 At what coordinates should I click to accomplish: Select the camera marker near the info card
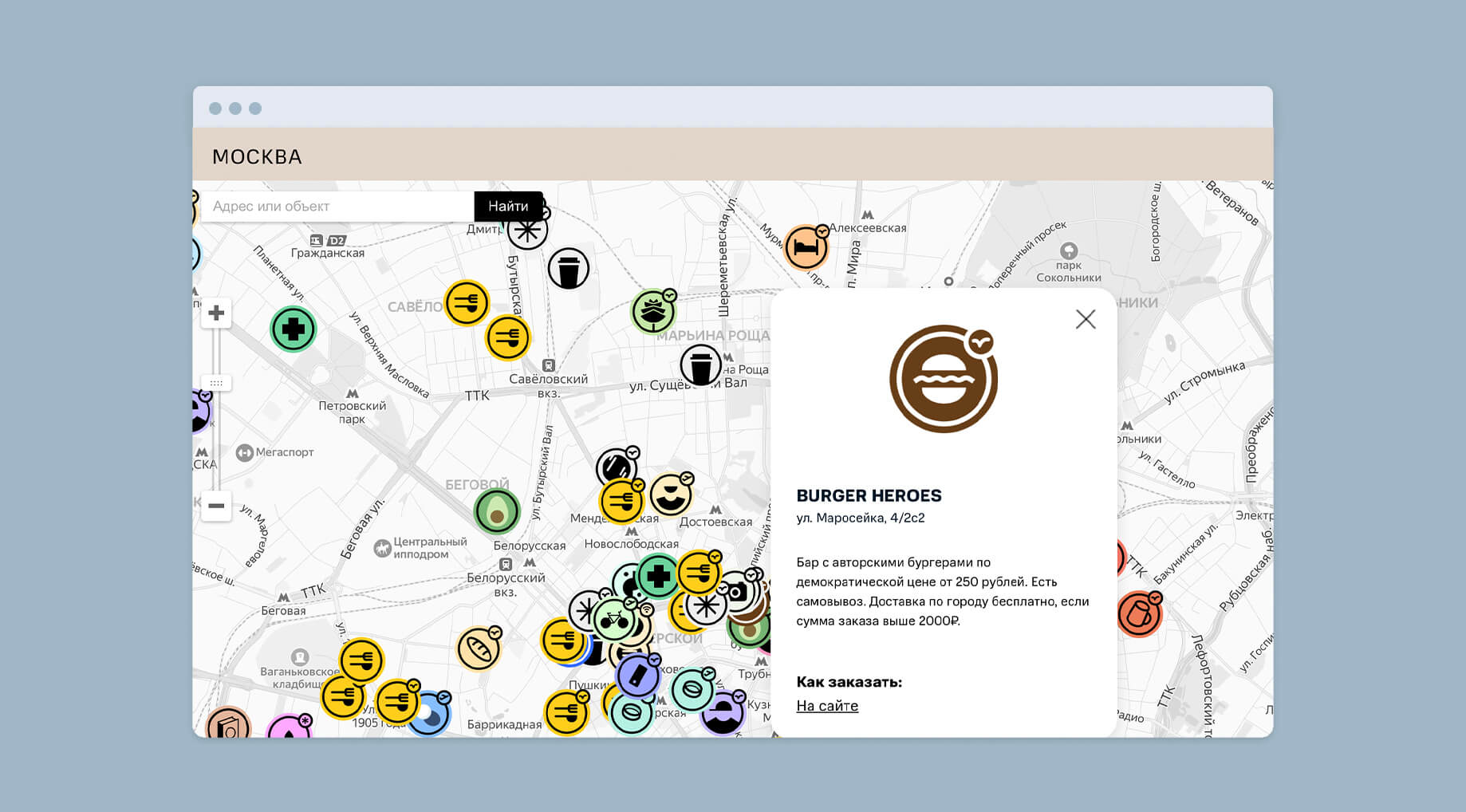pyautogui.click(x=737, y=592)
